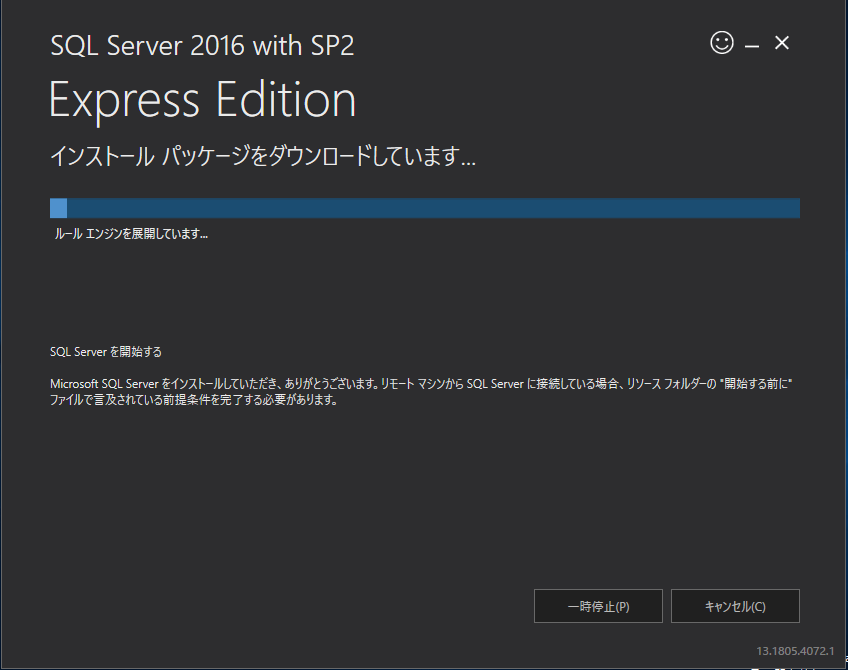Viewport: 848px width, 670px height.
Task: Click the smiley face feedback icon
Action: tap(721, 43)
